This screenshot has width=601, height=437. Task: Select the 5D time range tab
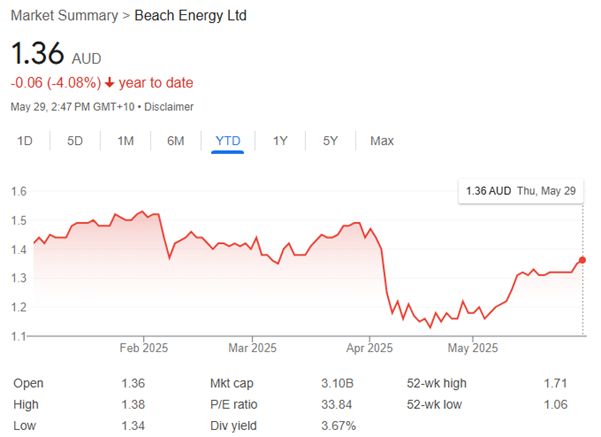(x=75, y=141)
